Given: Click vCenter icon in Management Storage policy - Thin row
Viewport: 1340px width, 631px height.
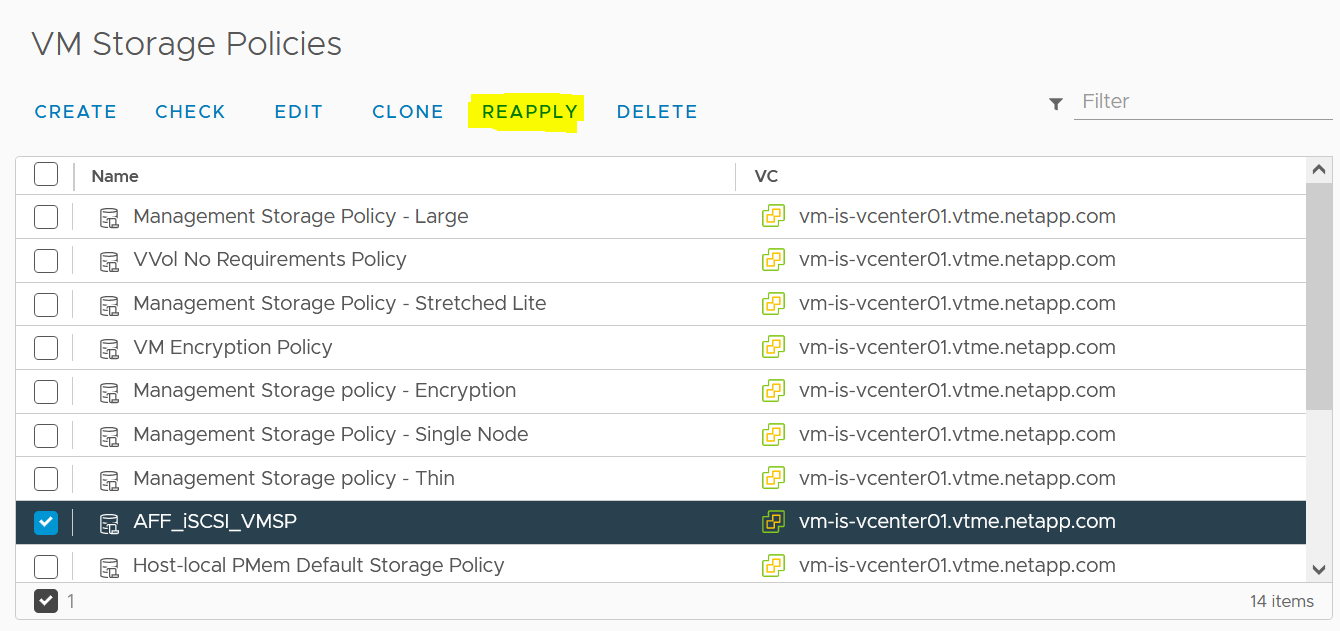Looking at the screenshot, I should coord(773,478).
